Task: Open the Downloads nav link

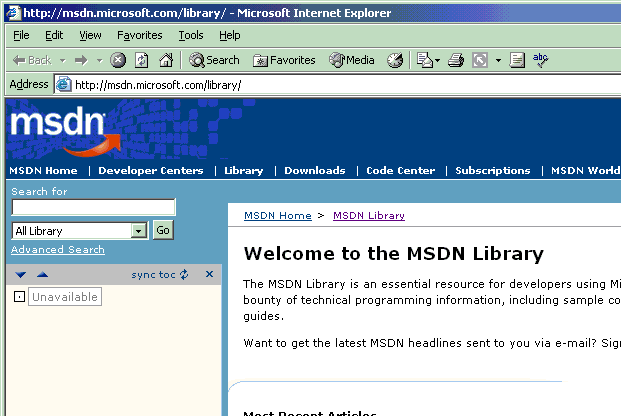Action: 314,170
